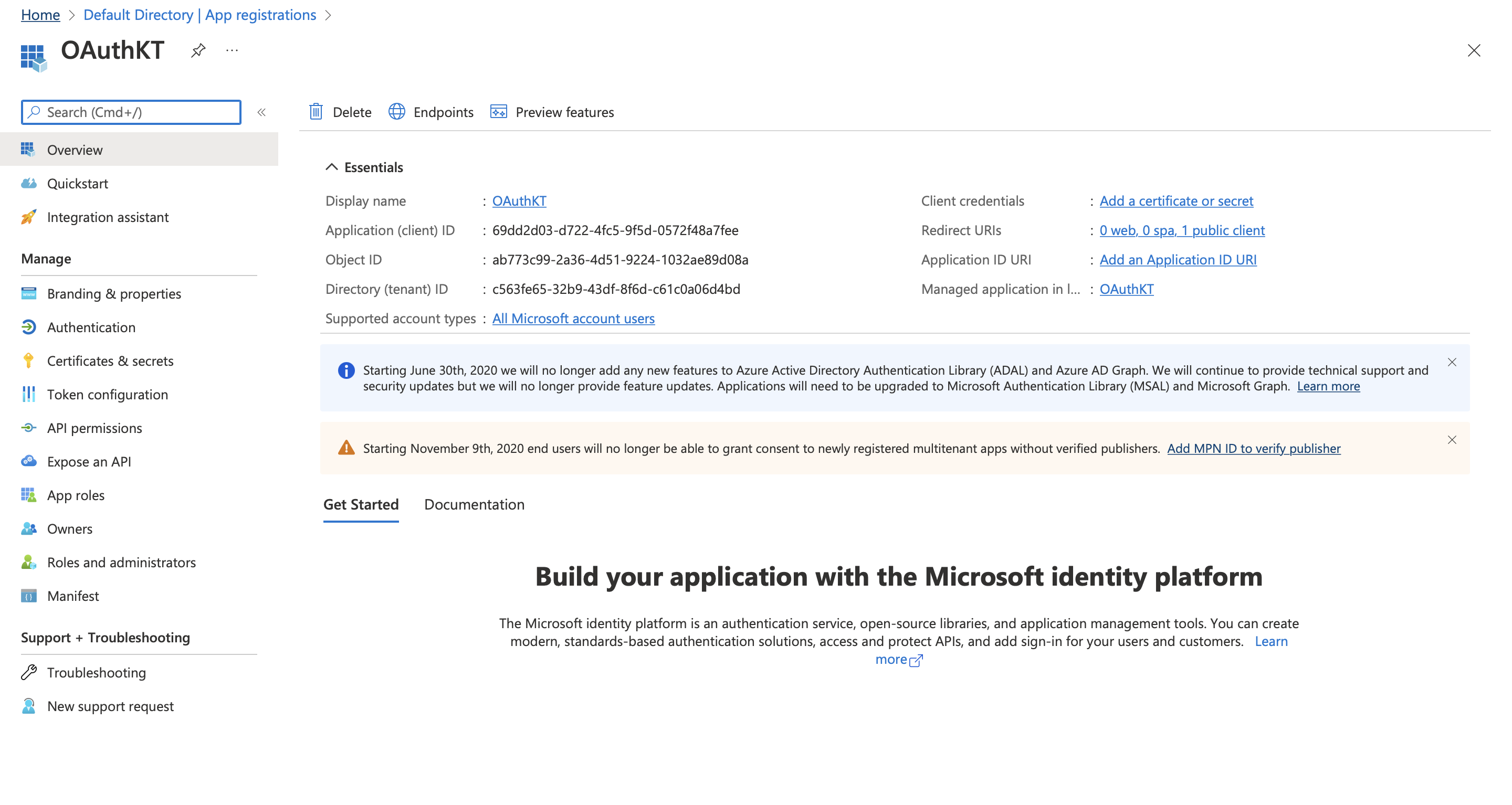Click the Overview grid icon
Viewport: 1512px width, 805px height.
coord(28,150)
